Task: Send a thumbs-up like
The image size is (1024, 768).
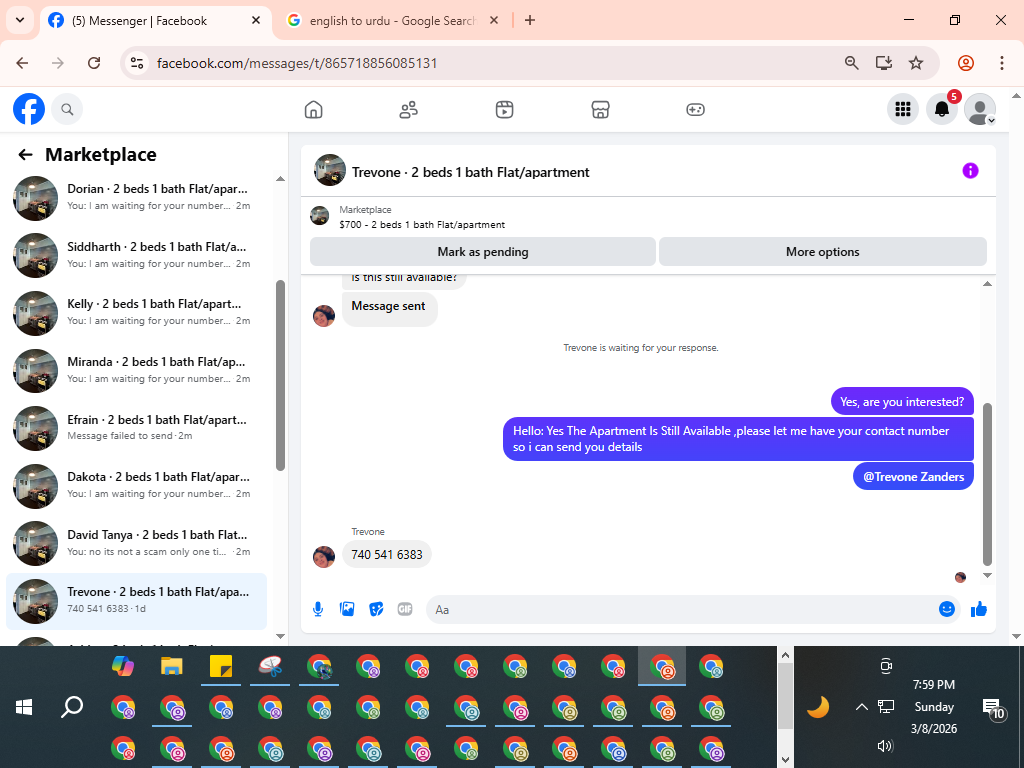Action: coord(978,609)
